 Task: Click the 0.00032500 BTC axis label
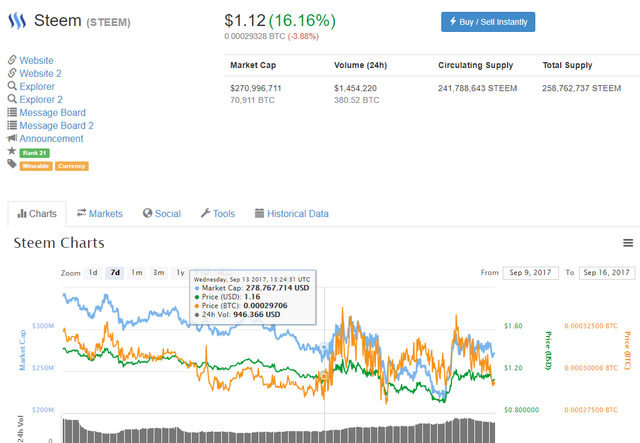591,326
